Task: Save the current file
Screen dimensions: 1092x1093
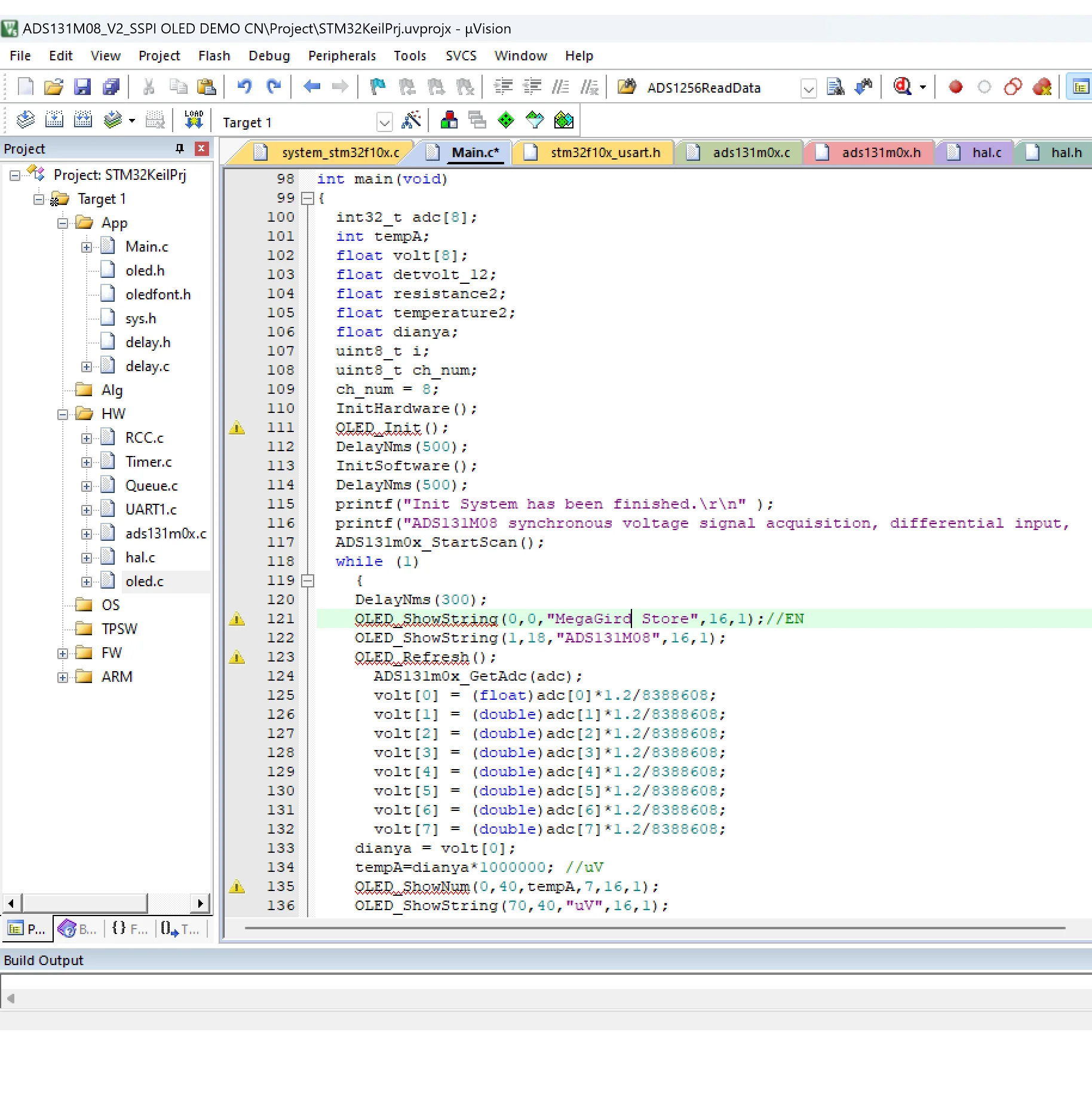Action: pyautogui.click(x=82, y=87)
